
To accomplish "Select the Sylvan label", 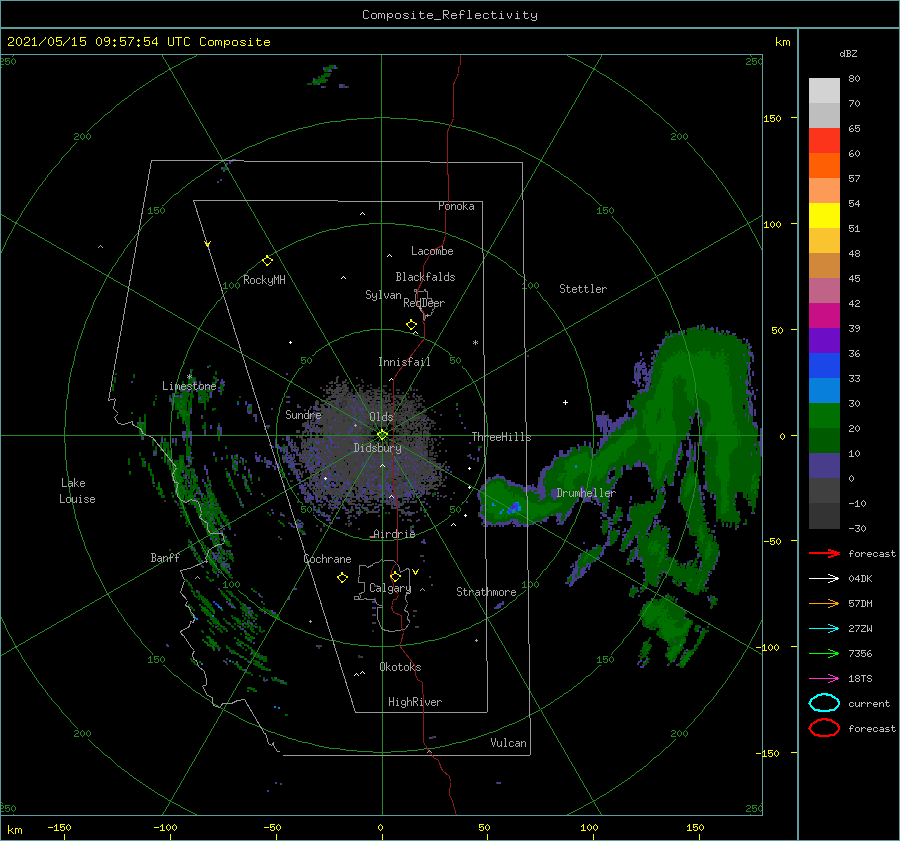I will (383, 295).
